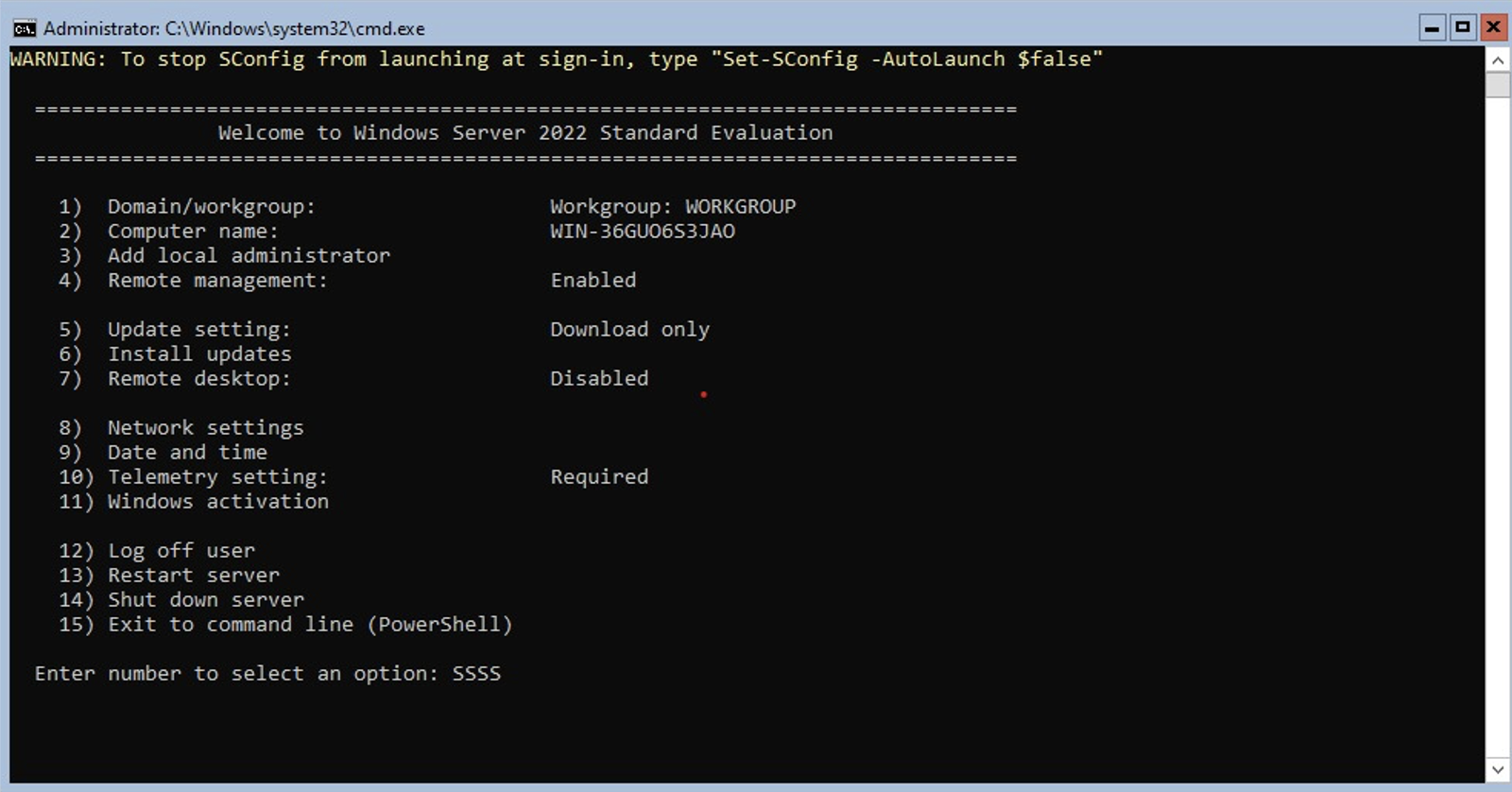Click the 'Download only' value
Screen dimensions: 1512x792
(x=630, y=330)
